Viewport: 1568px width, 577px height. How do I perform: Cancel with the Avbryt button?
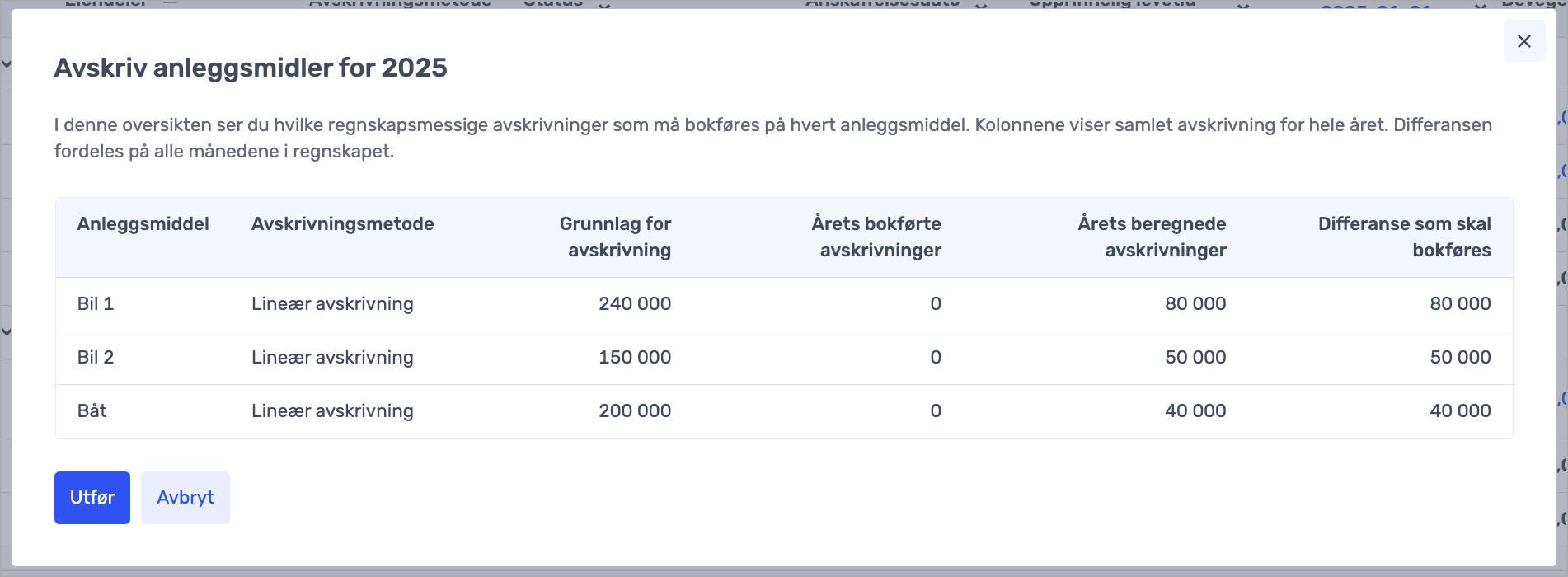[x=185, y=497]
